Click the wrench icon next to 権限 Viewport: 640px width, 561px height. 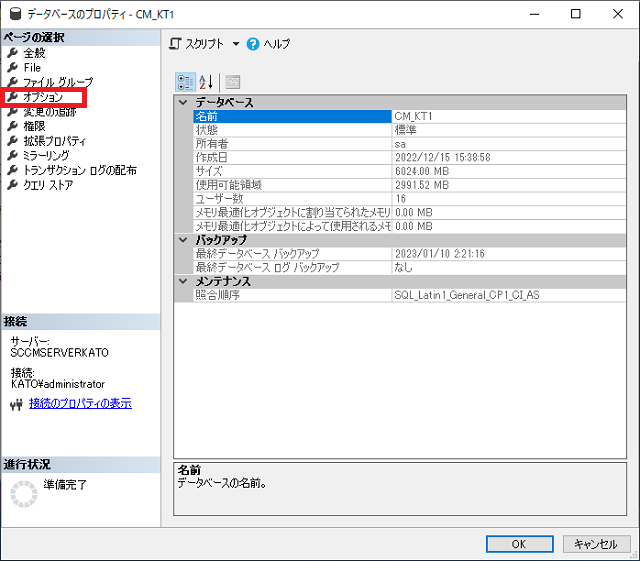click(x=12, y=126)
